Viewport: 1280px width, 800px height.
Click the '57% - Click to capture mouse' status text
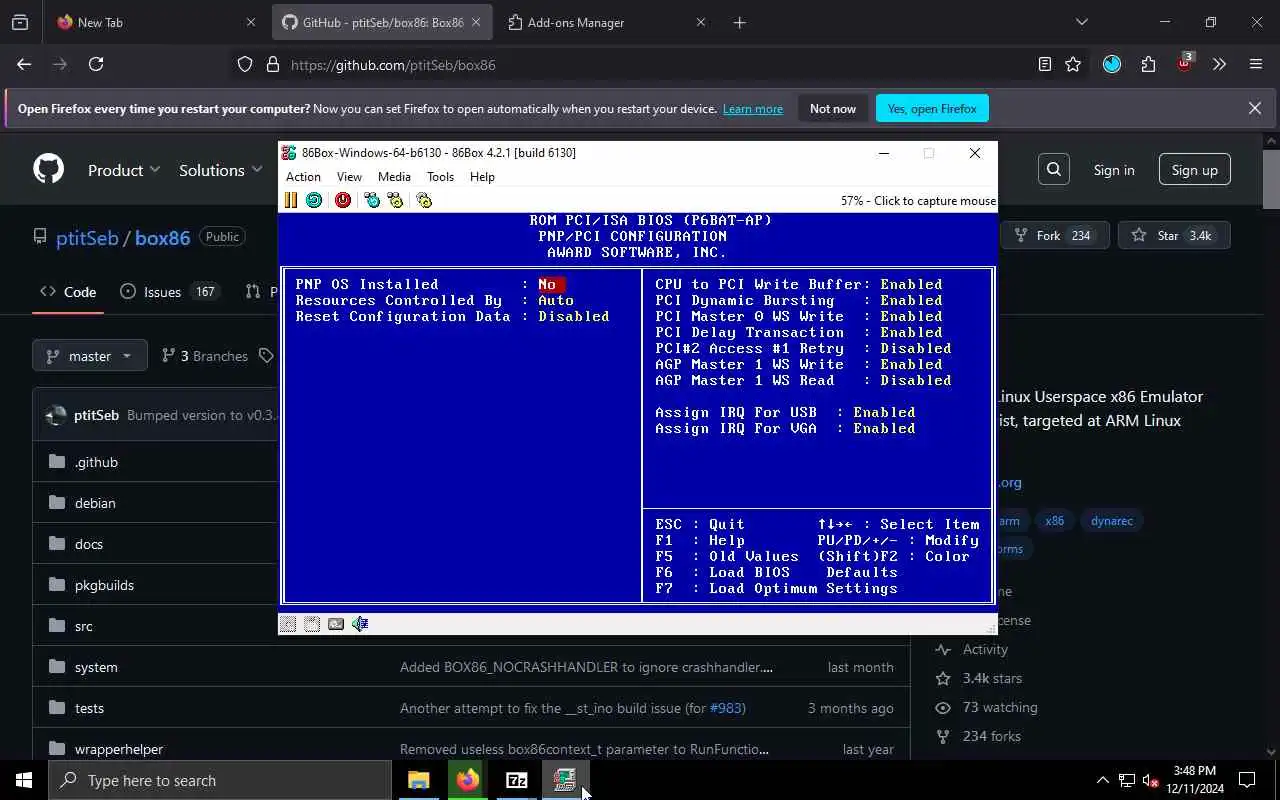pyautogui.click(x=918, y=201)
